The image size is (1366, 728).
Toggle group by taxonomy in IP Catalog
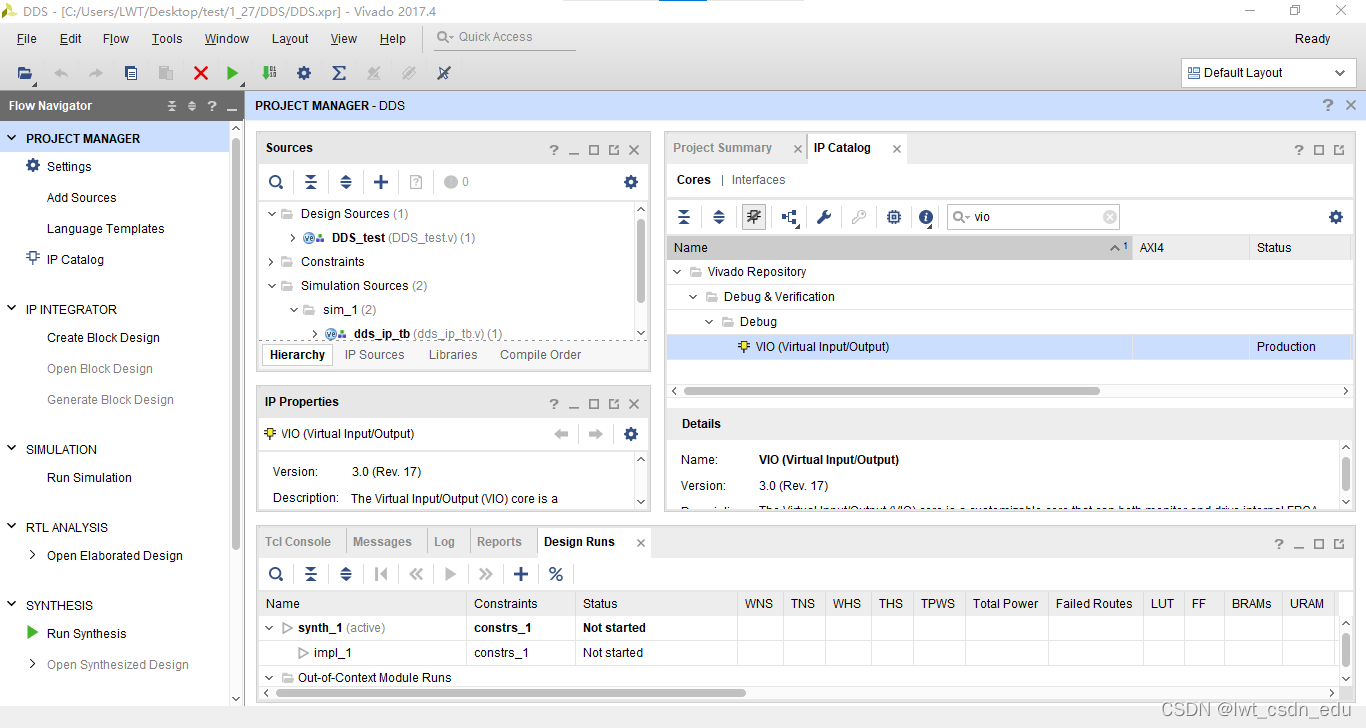(754, 217)
